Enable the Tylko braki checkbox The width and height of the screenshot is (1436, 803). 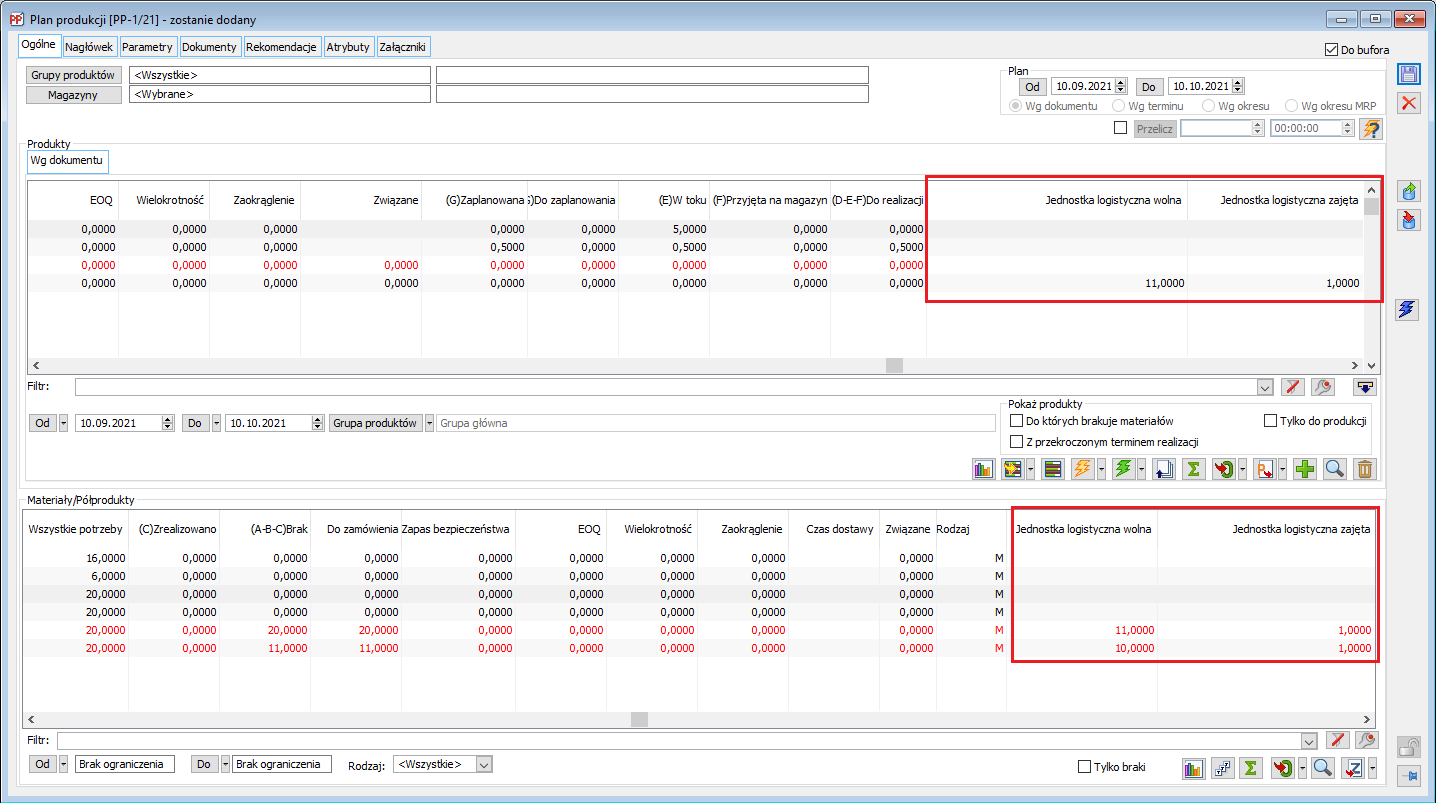pos(1084,767)
